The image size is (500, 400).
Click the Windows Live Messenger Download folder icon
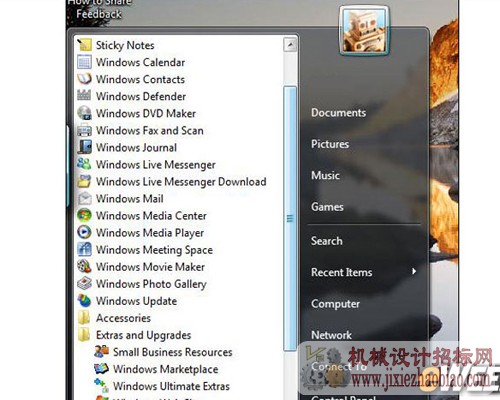click(x=84, y=181)
